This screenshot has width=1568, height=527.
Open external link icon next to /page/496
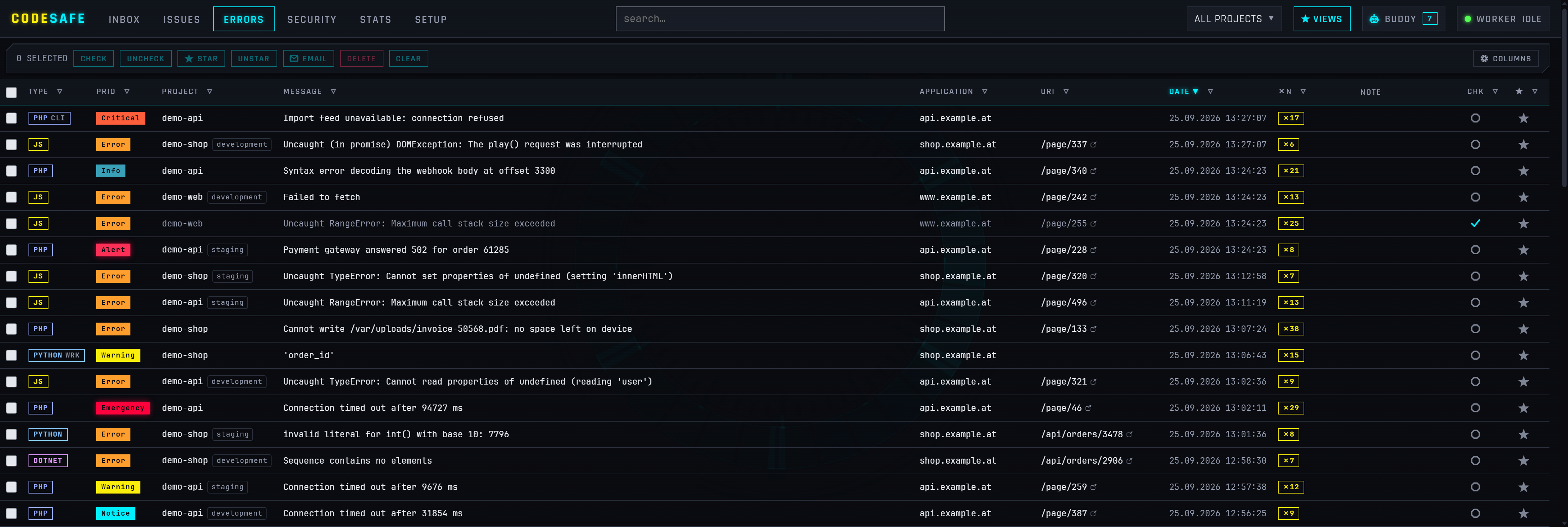(x=1093, y=302)
